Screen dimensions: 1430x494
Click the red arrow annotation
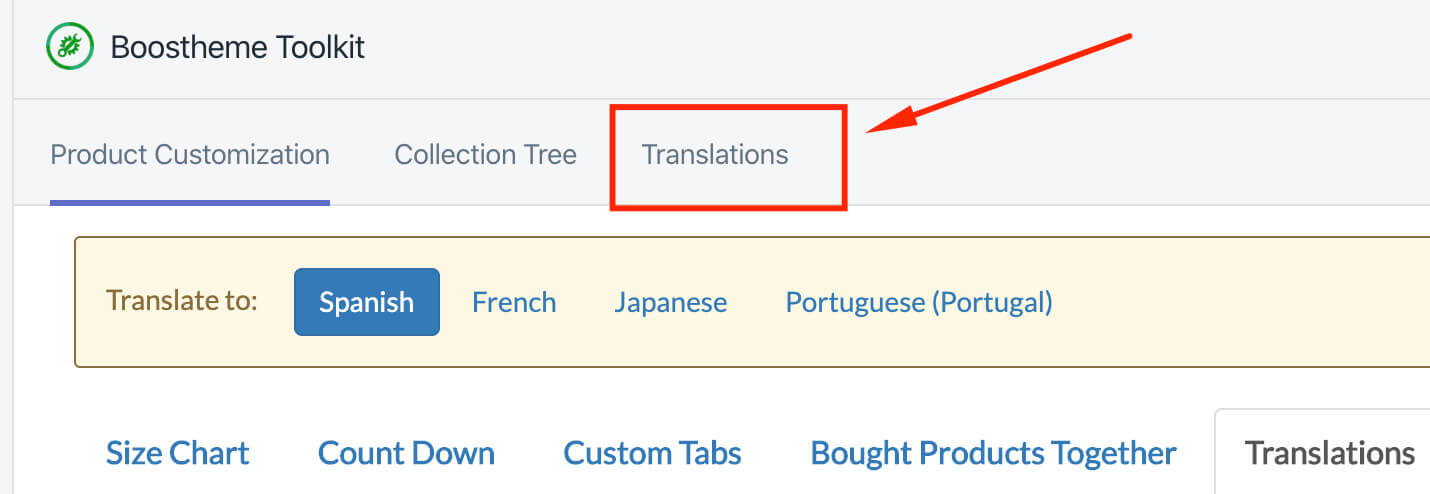(1000, 84)
